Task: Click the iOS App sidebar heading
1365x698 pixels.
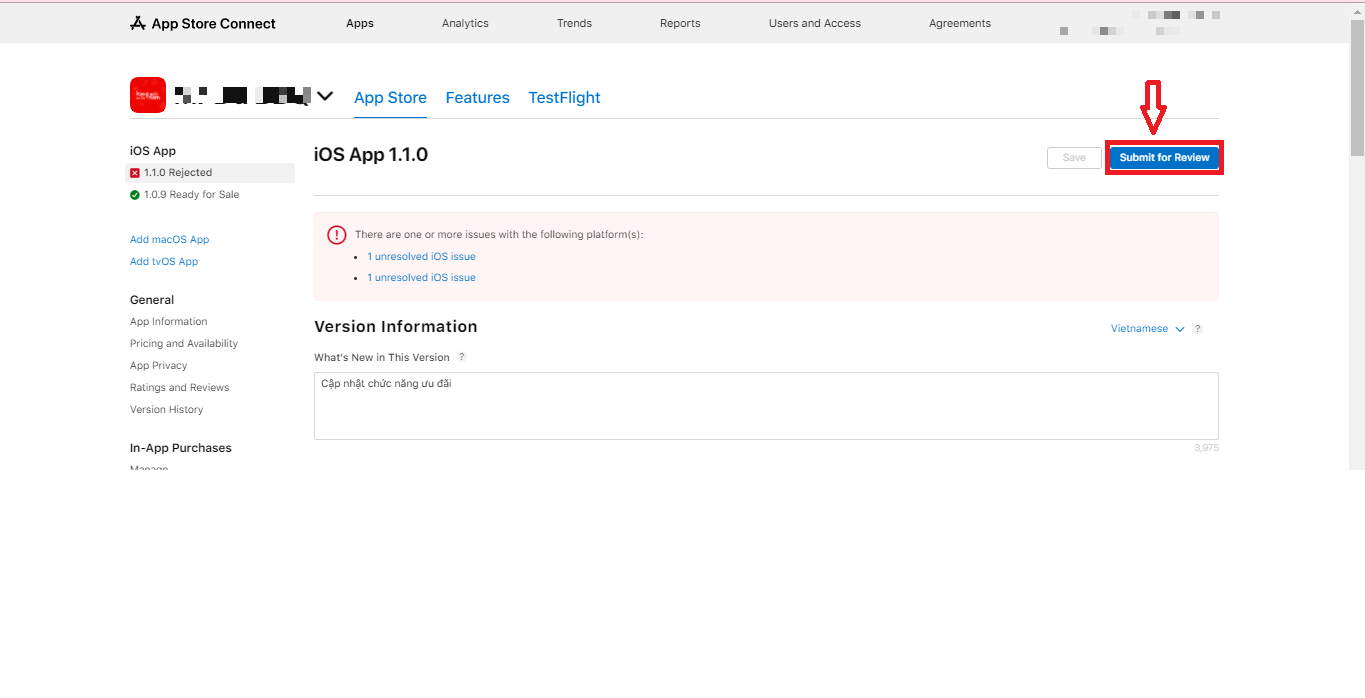Action: pyautogui.click(x=153, y=151)
